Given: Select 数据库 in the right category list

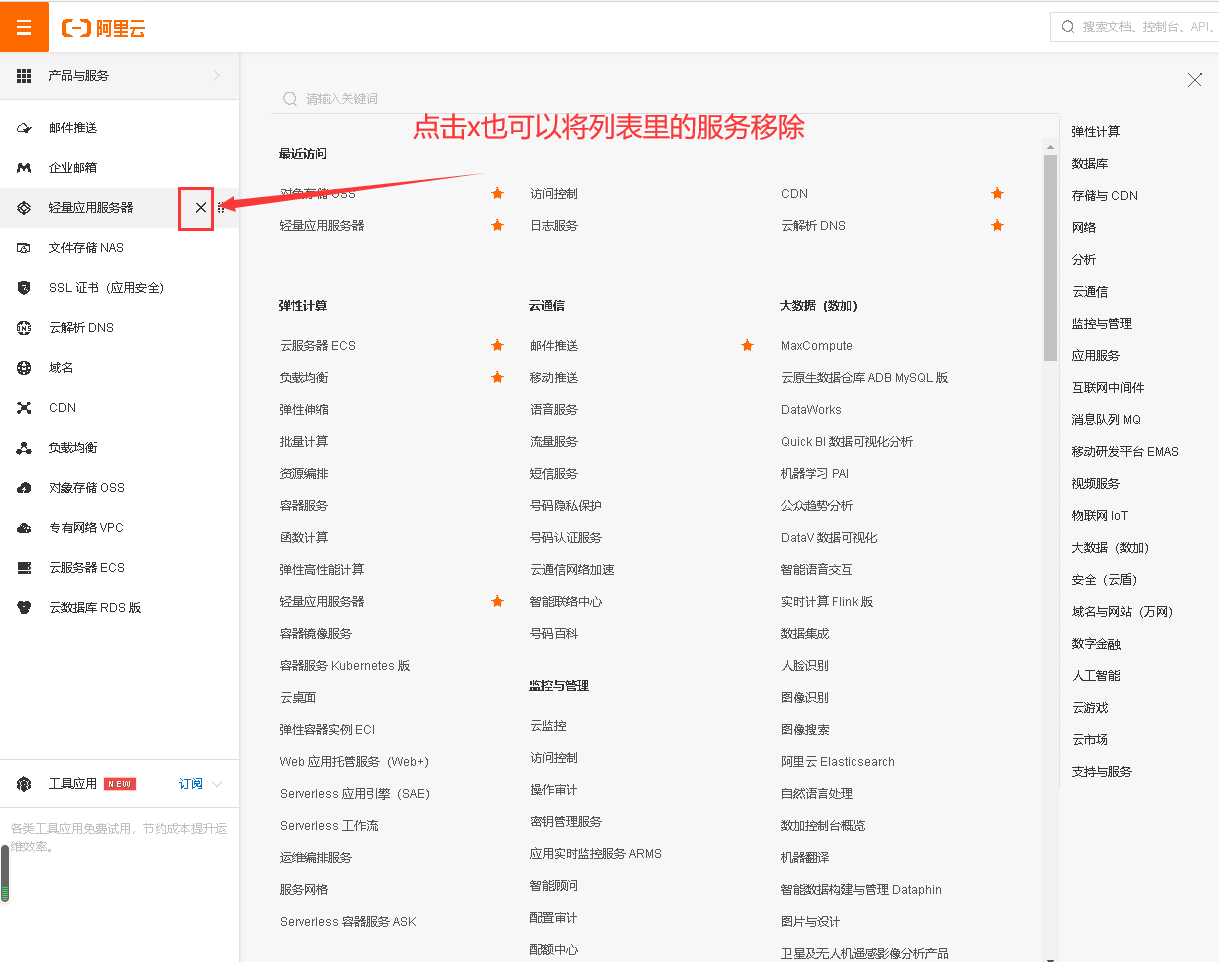Looking at the screenshot, I should click(x=1090, y=164).
